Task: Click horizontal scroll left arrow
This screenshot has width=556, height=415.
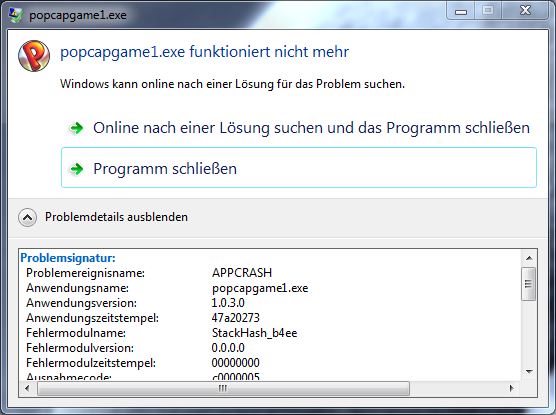Action: tap(27, 388)
